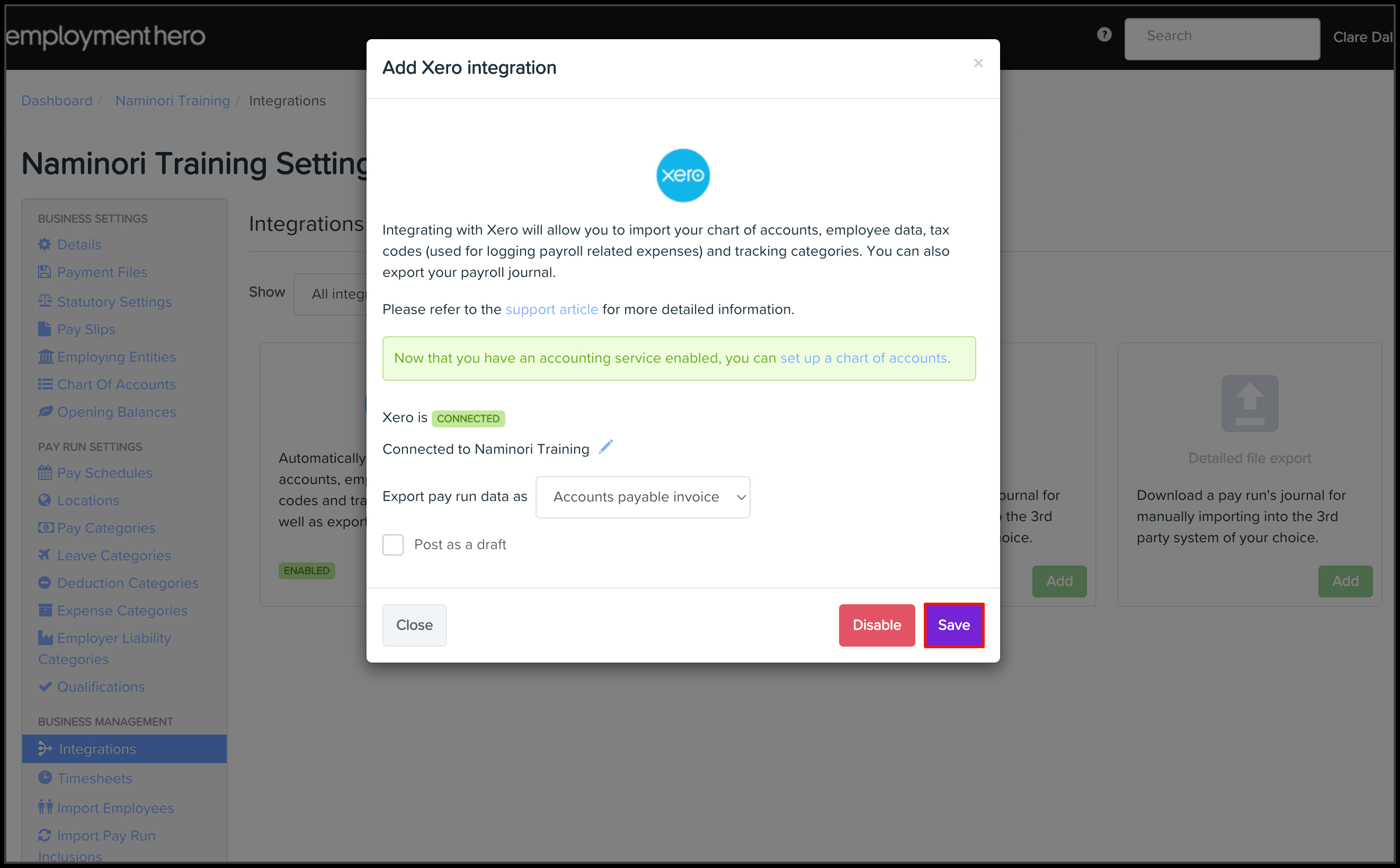Open the Integrations sidebar menu item
The width and height of the screenshot is (1400, 868).
[97, 749]
